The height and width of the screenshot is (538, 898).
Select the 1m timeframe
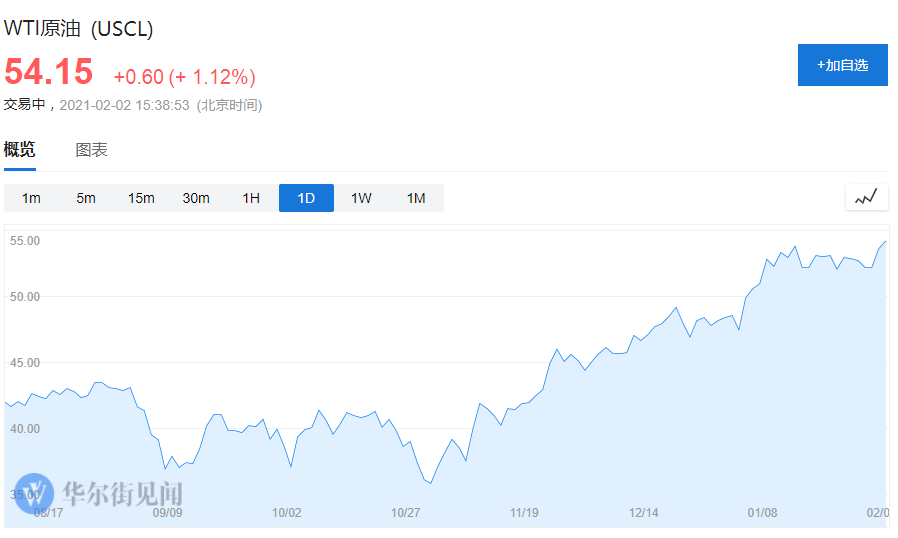[x=31, y=198]
